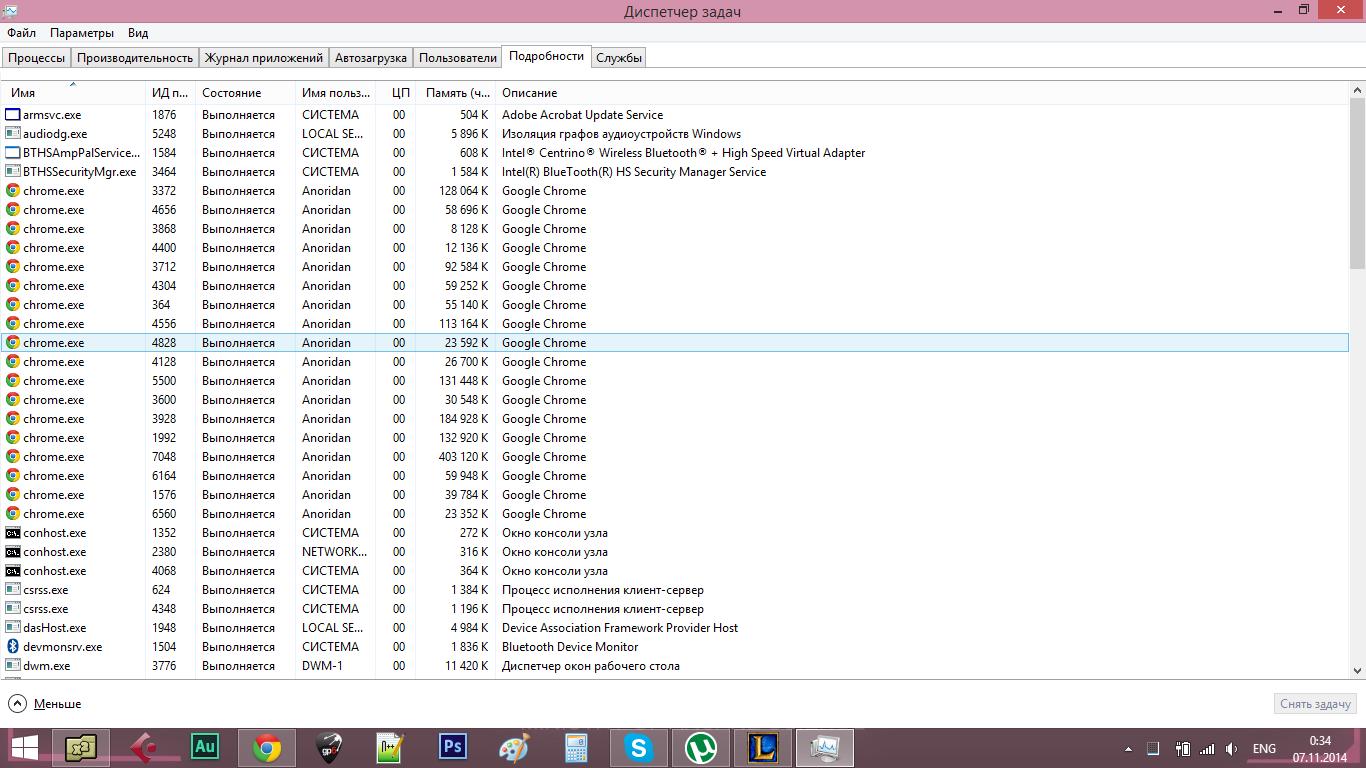Sort by the Память column header
Image resolution: width=1366 pixels, height=768 pixels.
pyautogui.click(x=455, y=93)
